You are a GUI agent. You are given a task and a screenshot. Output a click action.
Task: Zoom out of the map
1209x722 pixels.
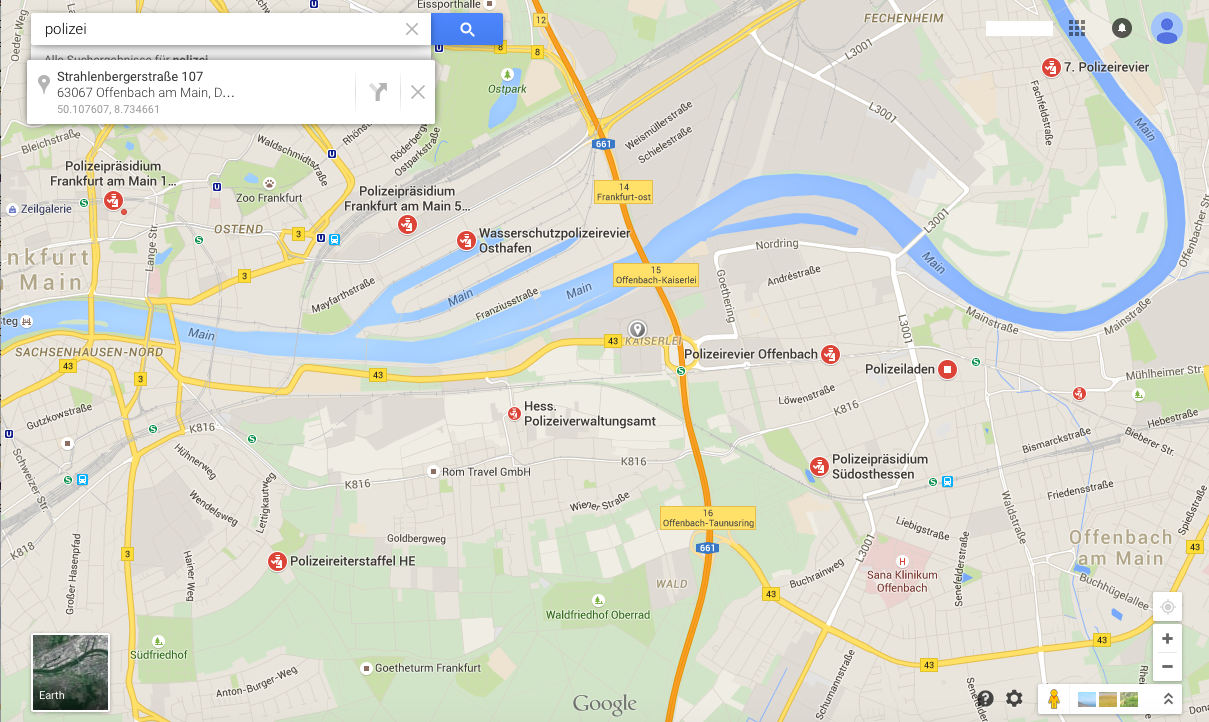pyautogui.click(x=1167, y=667)
